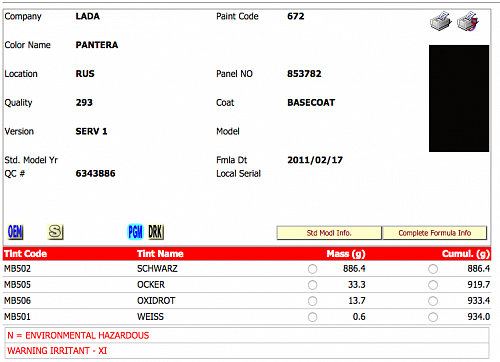Click the MB502 tint code row
Viewport: 500px width, 362px height.
247,269
